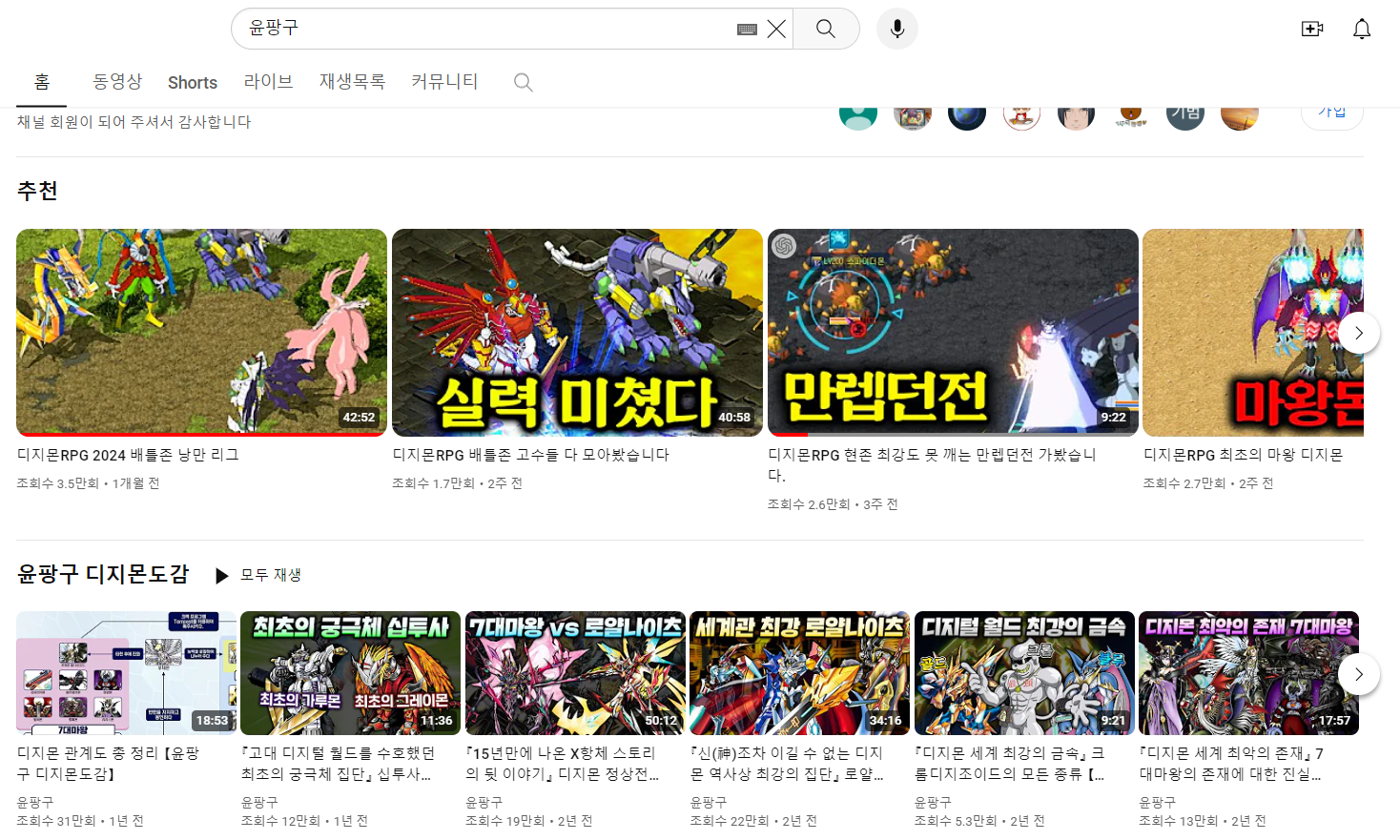
Task: Open the 42:52 배틀존 낭만 리그 thumbnail
Action: (x=201, y=333)
